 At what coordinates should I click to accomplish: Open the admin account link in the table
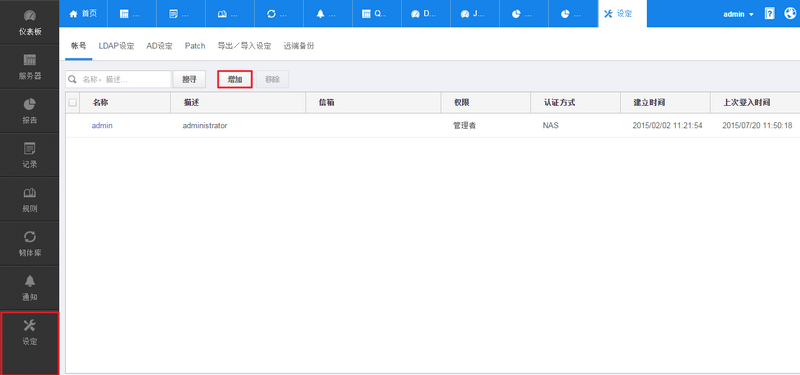(x=102, y=126)
